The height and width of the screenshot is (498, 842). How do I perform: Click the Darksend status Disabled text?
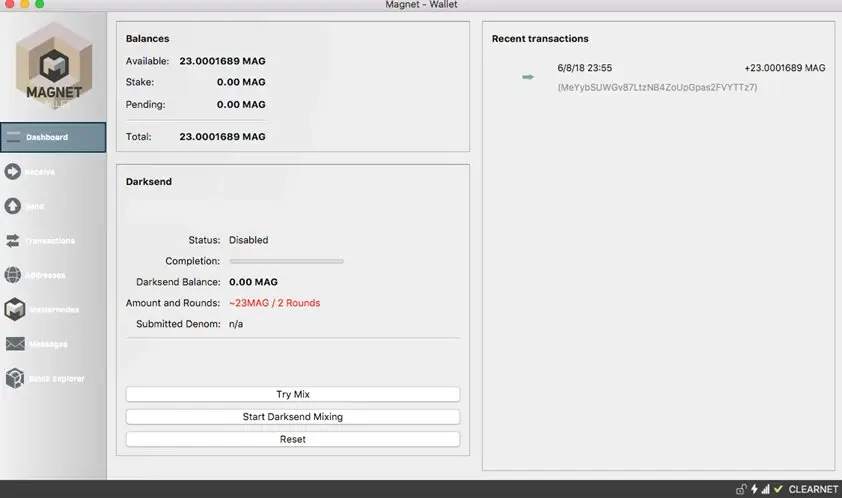click(249, 240)
